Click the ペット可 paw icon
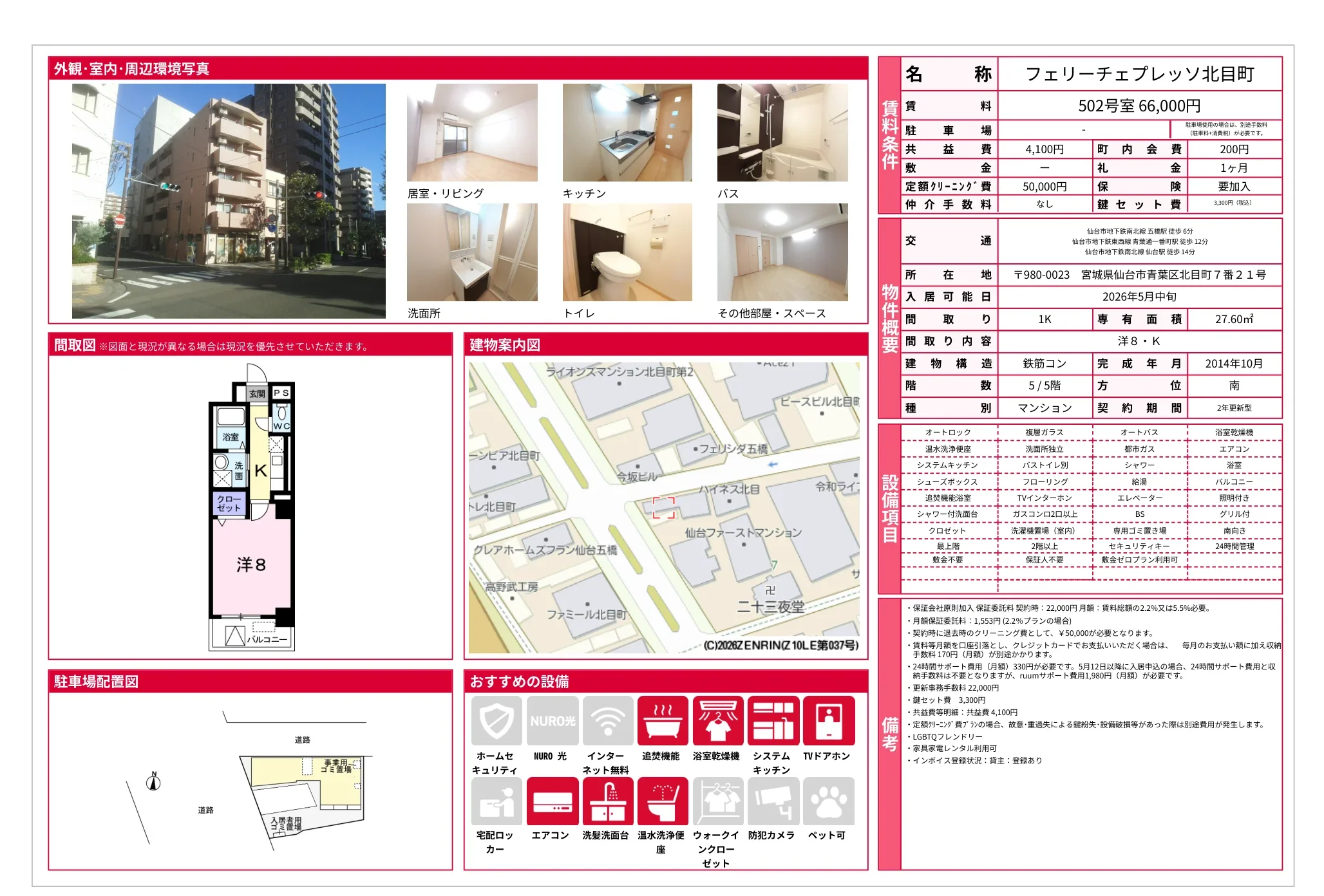This screenshot has height=896, width=1324. pos(829,801)
